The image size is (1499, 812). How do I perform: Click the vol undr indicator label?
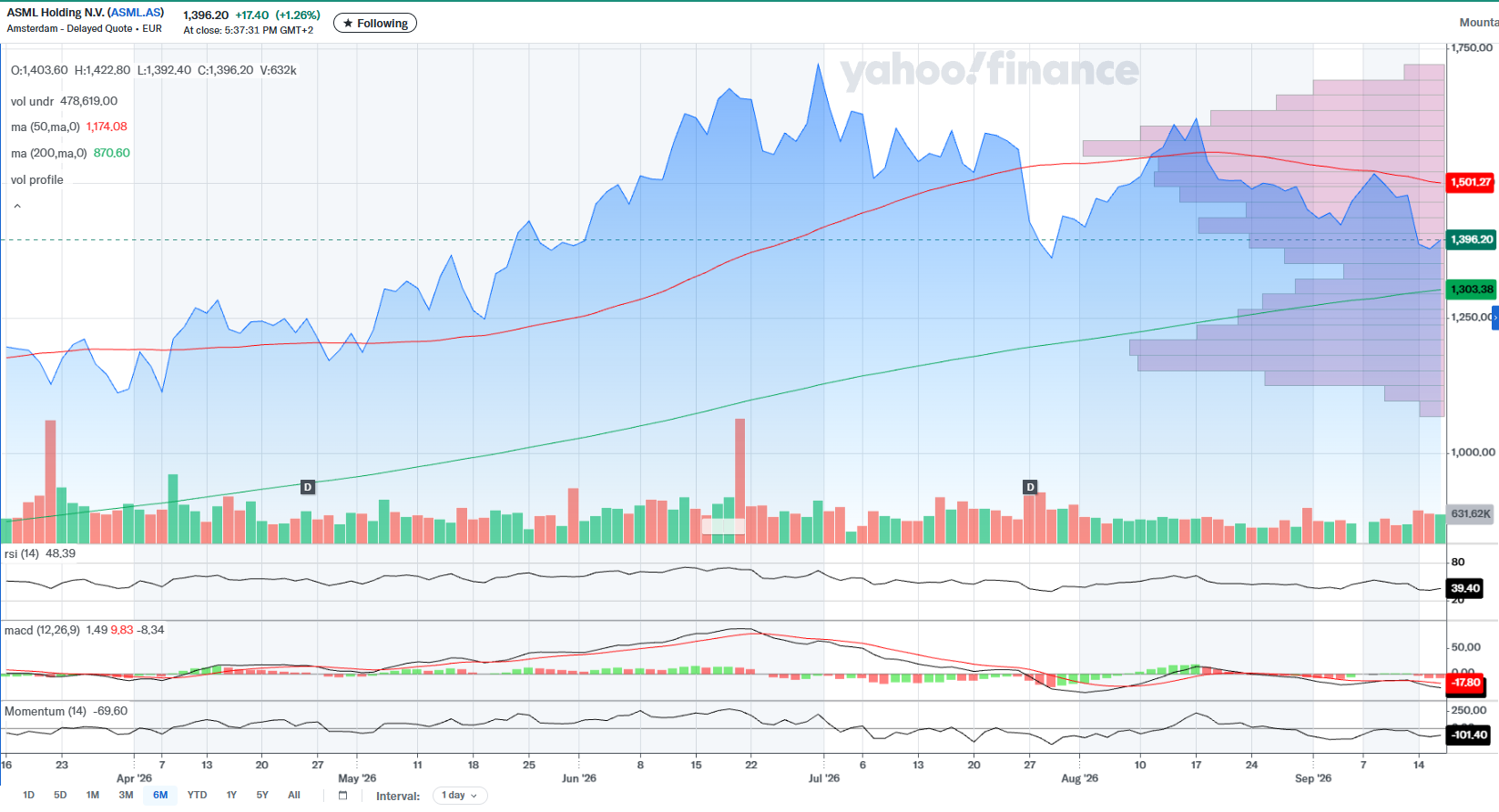point(33,101)
